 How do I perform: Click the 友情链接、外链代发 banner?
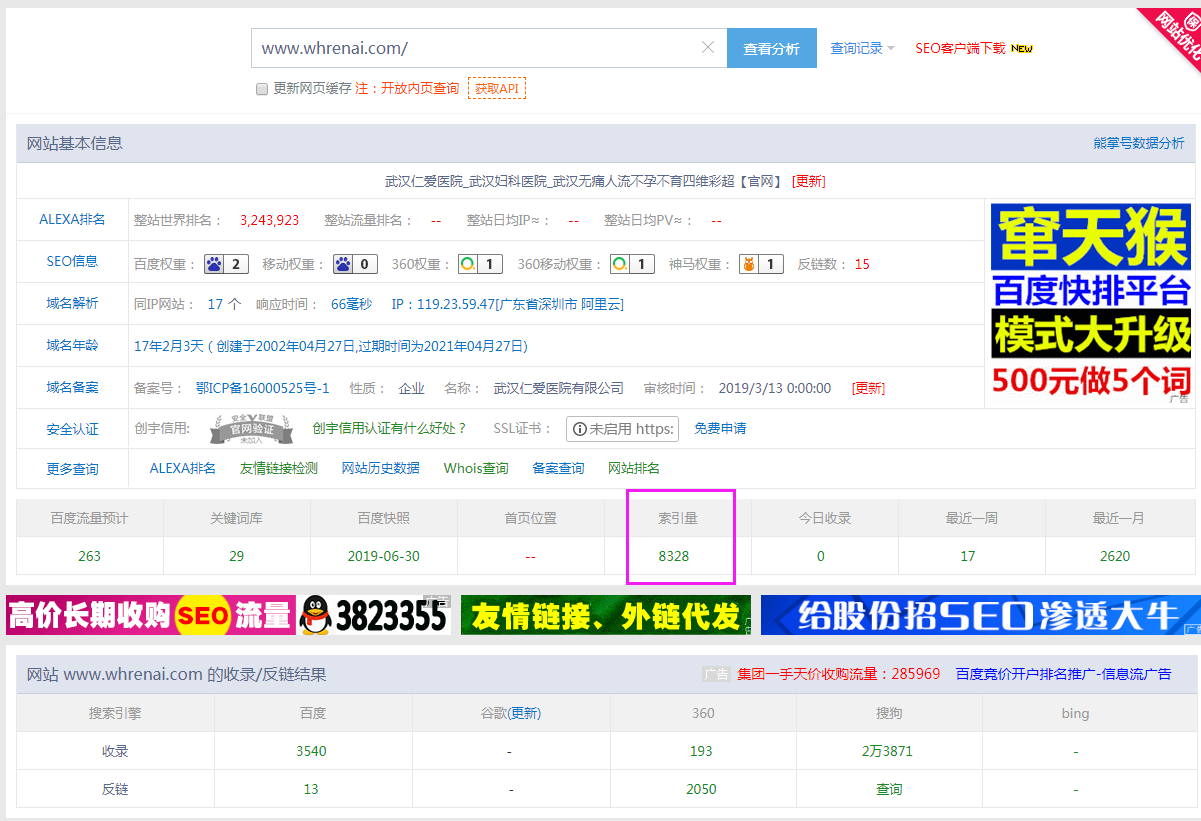606,615
